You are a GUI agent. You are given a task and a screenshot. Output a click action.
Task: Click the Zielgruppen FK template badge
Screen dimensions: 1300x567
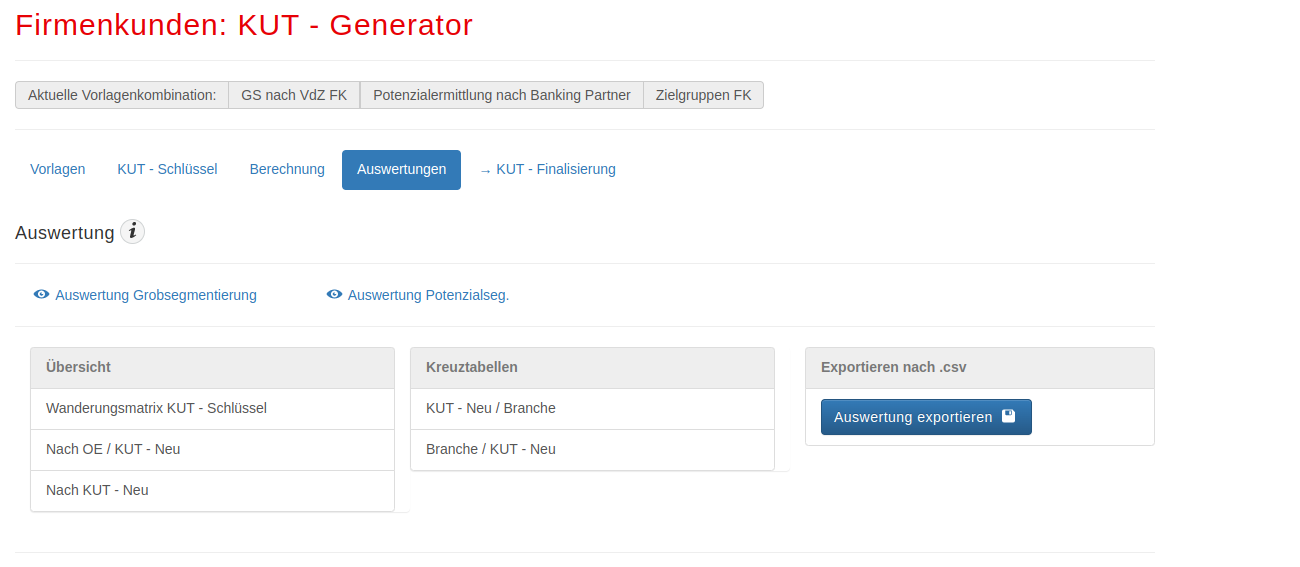pyautogui.click(x=703, y=95)
